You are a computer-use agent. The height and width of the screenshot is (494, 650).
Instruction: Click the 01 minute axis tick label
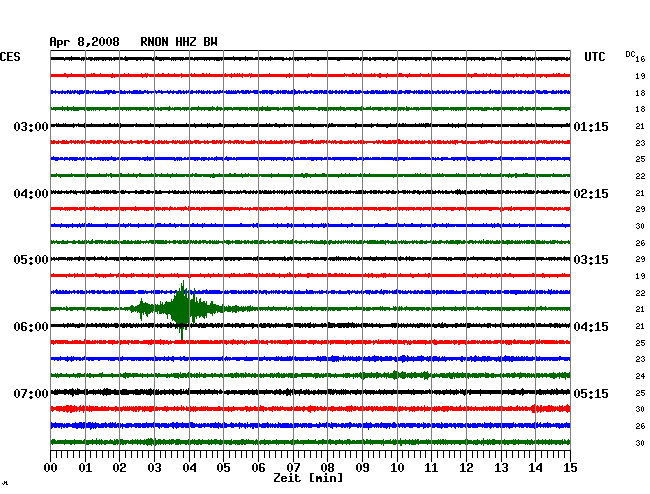[85, 467]
